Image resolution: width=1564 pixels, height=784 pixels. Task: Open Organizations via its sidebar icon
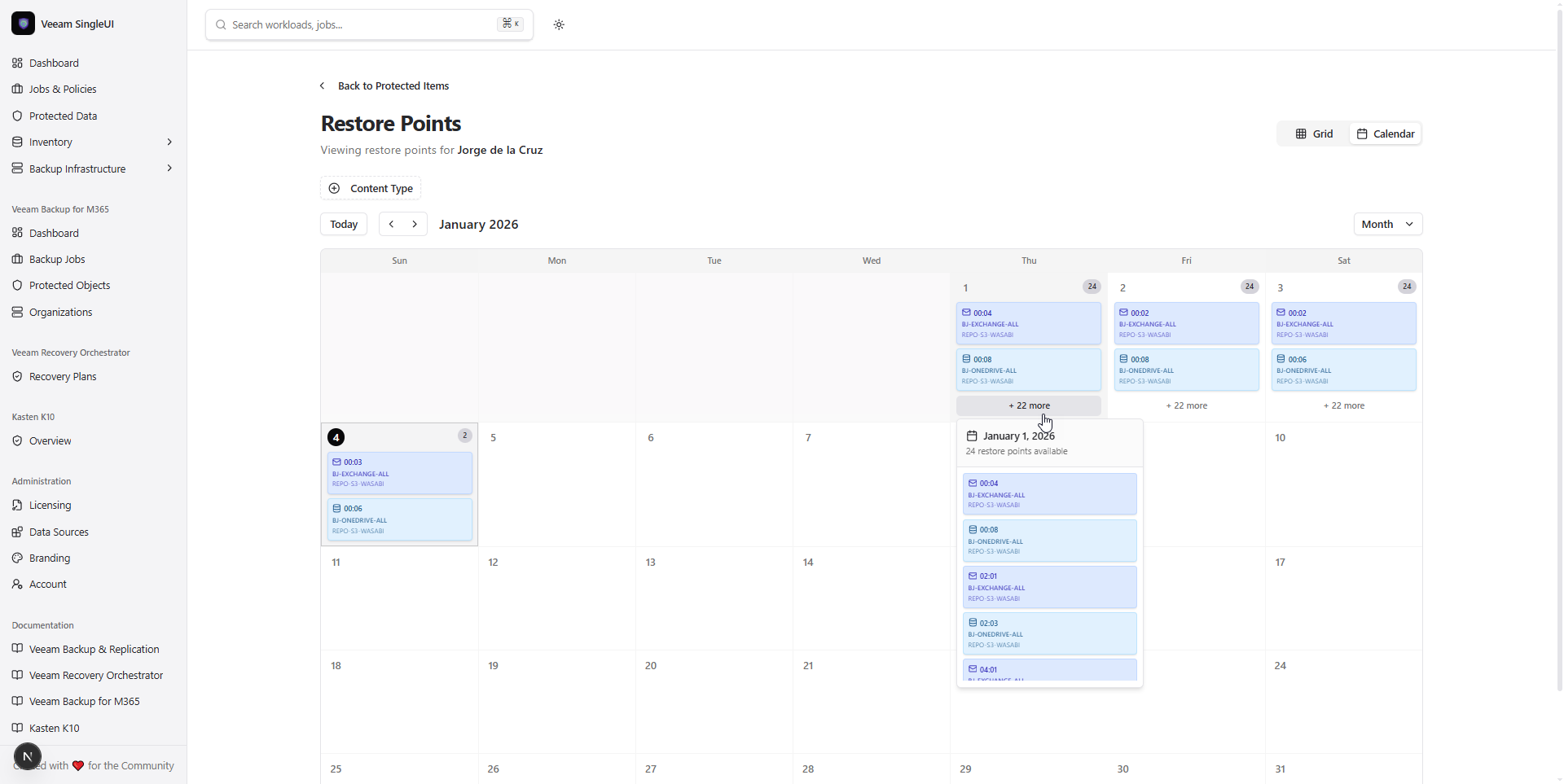[17, 312]
